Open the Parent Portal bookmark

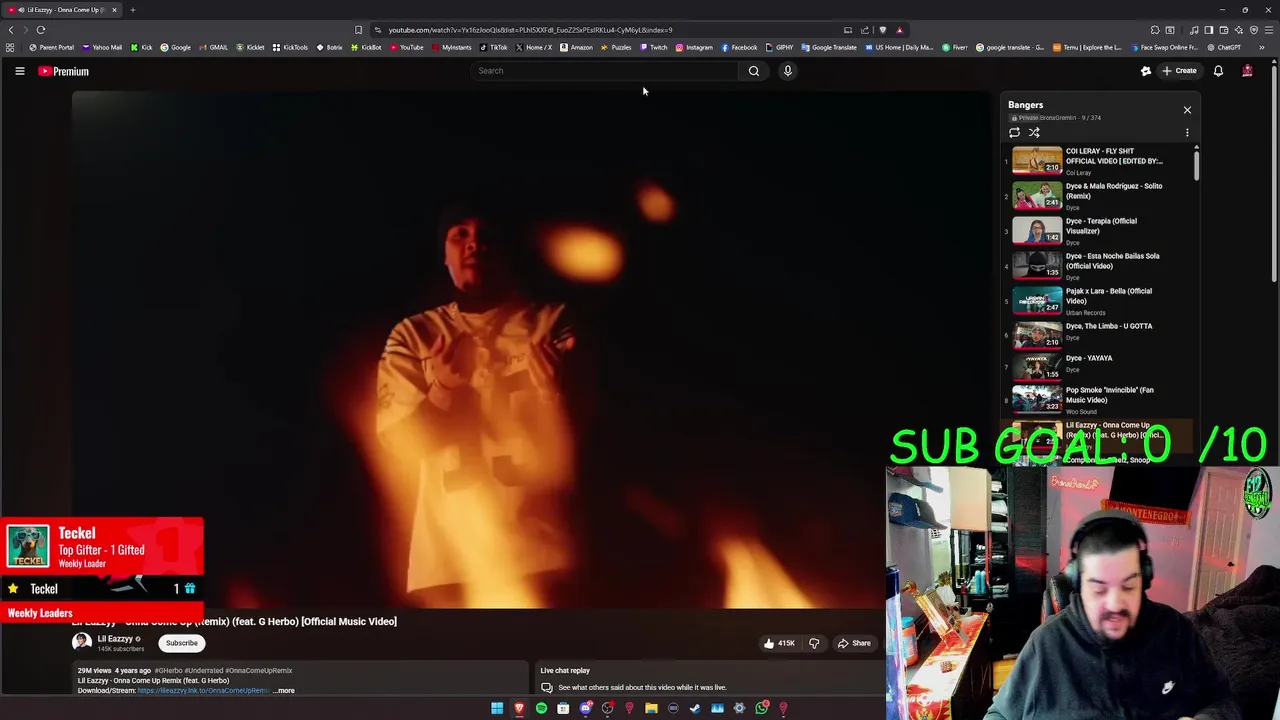[52, 47]
